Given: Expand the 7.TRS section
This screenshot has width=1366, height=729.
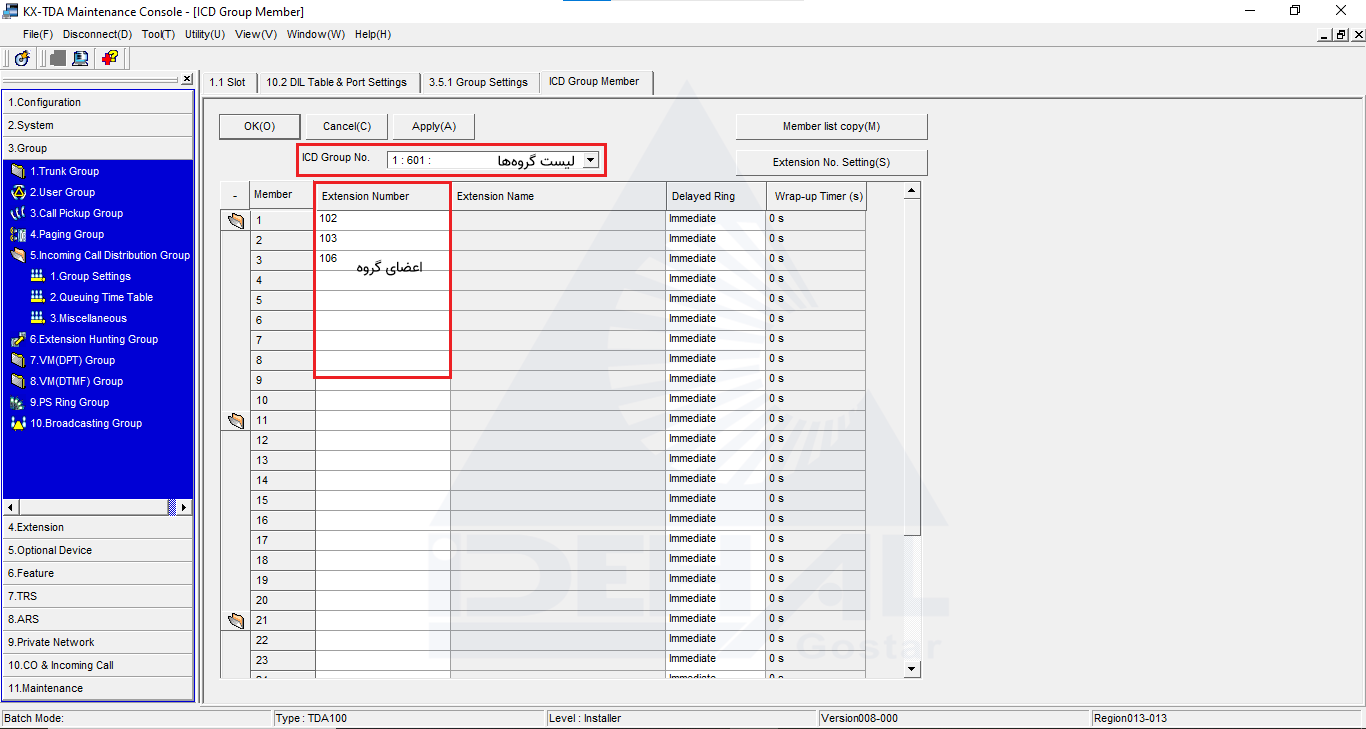Looking at the screenshot, I should (98, 596).
